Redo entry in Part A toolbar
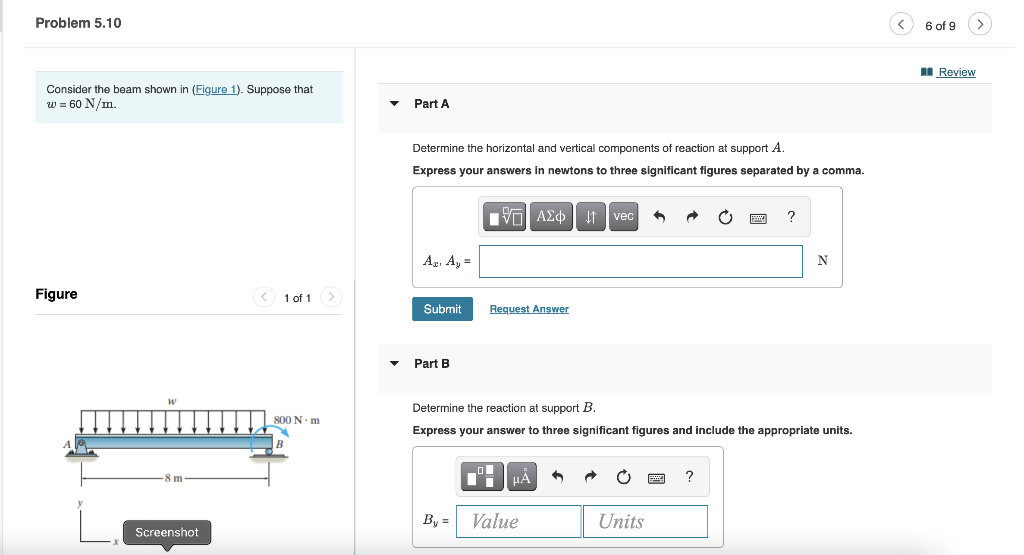 tap(692, 217)
